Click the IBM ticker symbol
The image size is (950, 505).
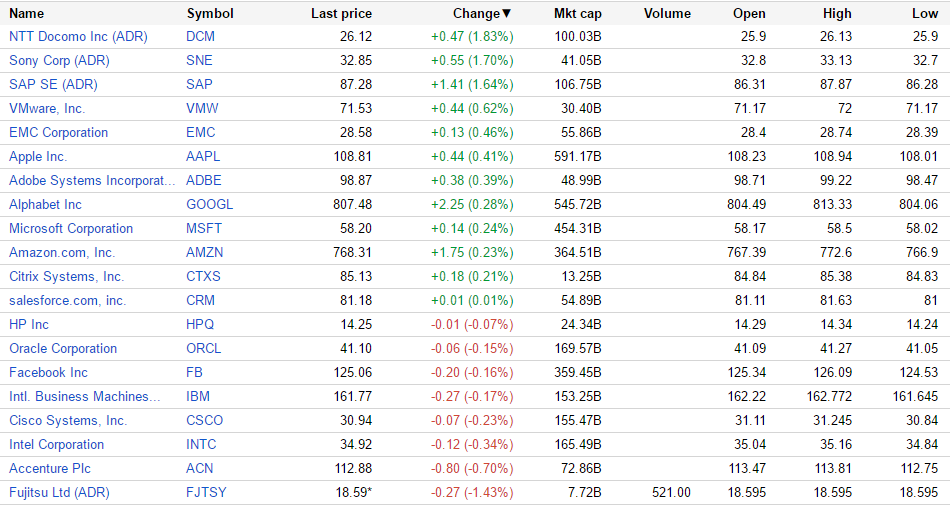coord(198,396)
